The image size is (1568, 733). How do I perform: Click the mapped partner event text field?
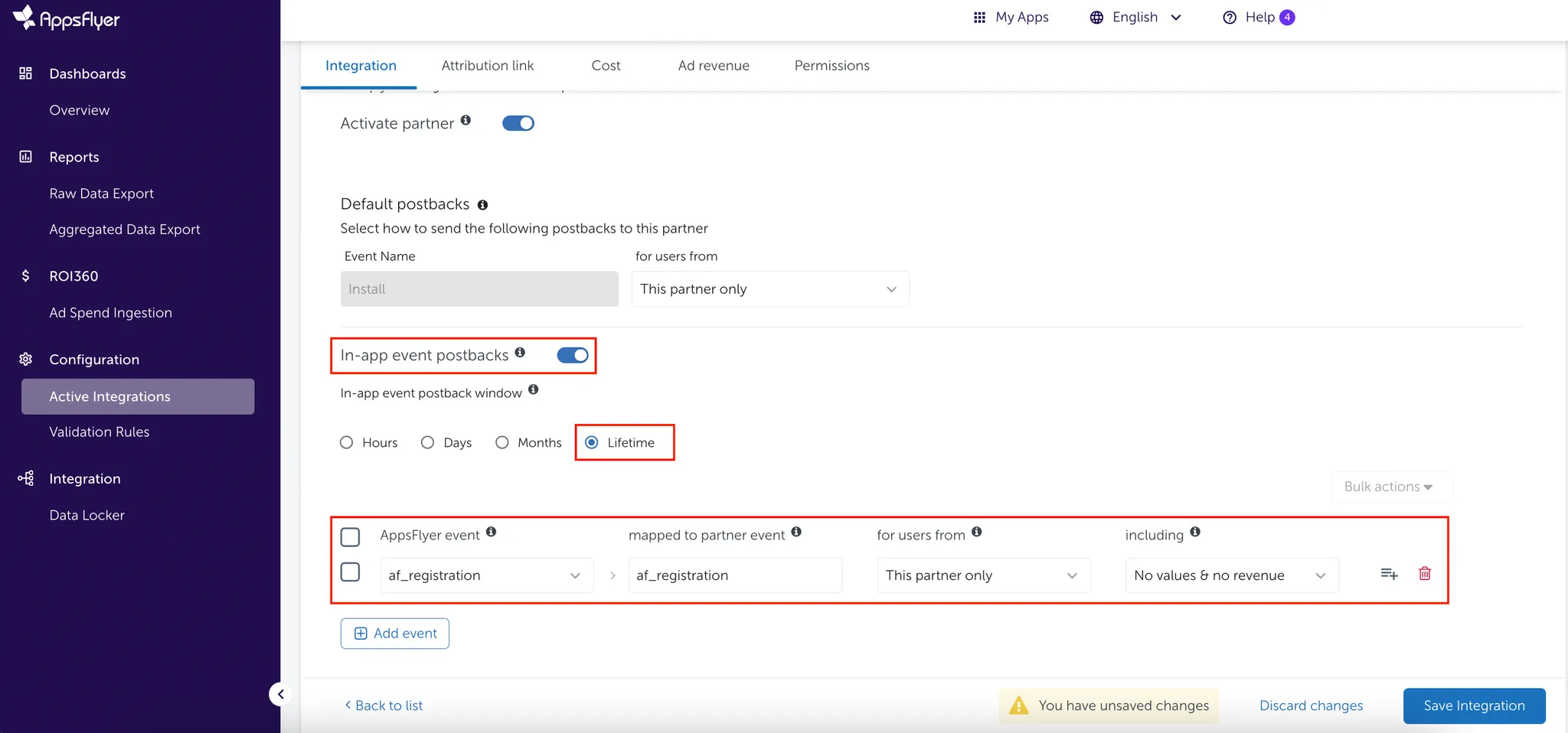point(734,575)
